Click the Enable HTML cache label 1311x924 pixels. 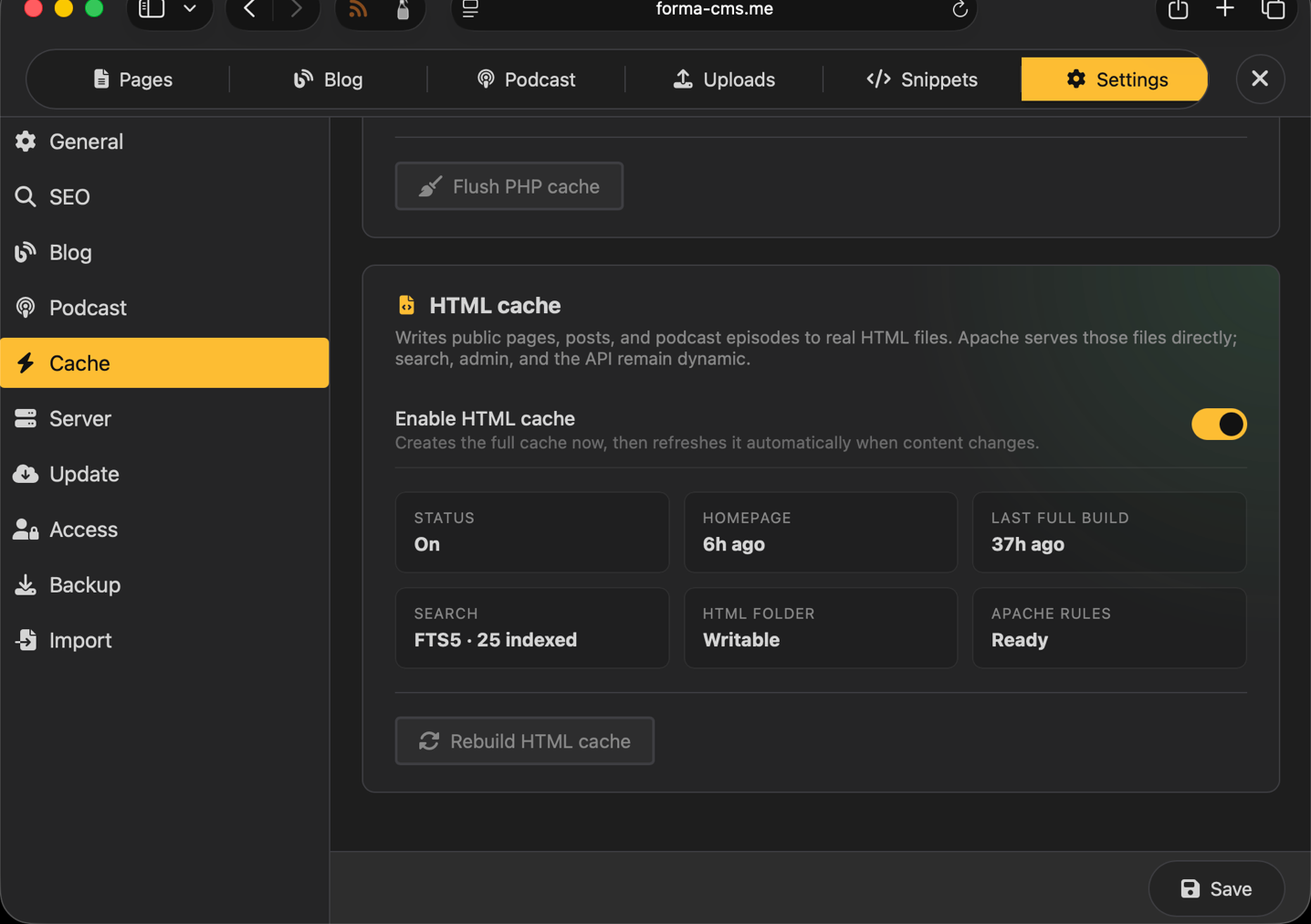coord(485,418)
